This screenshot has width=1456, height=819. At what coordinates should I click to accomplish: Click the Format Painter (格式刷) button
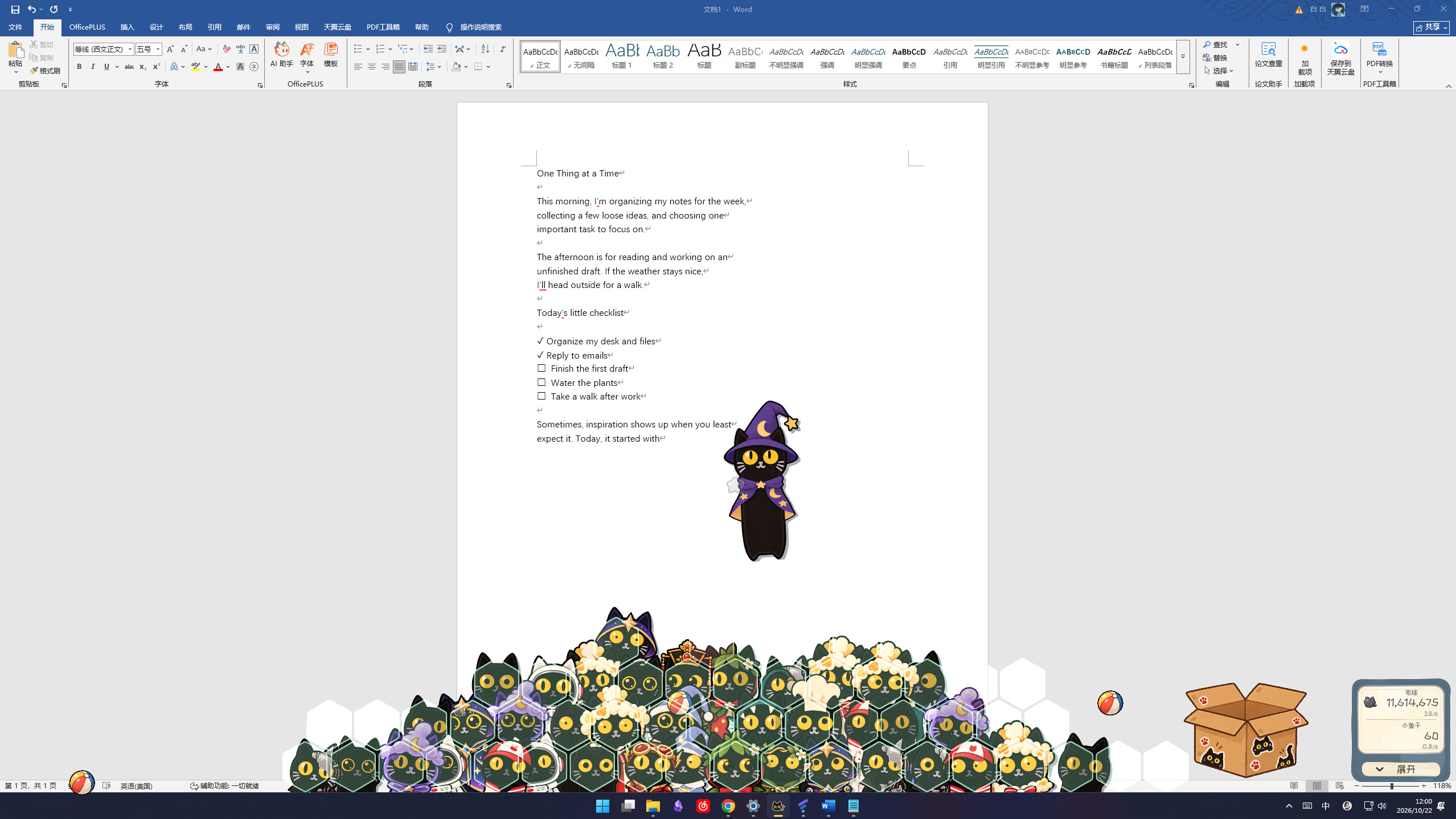point(45,71)
